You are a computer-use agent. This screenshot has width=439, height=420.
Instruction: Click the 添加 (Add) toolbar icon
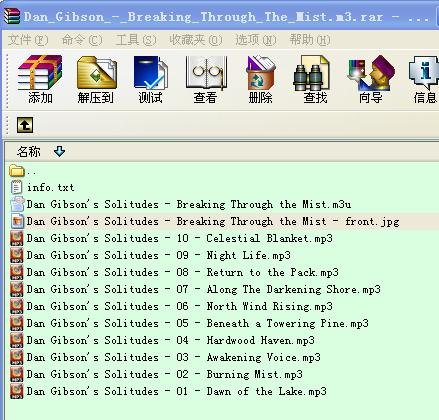pos(40,73)
